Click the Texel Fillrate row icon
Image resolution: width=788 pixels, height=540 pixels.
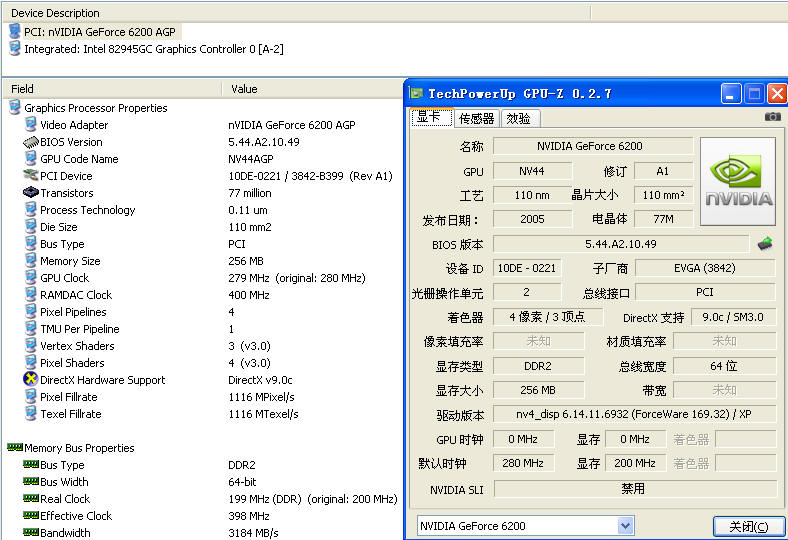coord(31,413)
